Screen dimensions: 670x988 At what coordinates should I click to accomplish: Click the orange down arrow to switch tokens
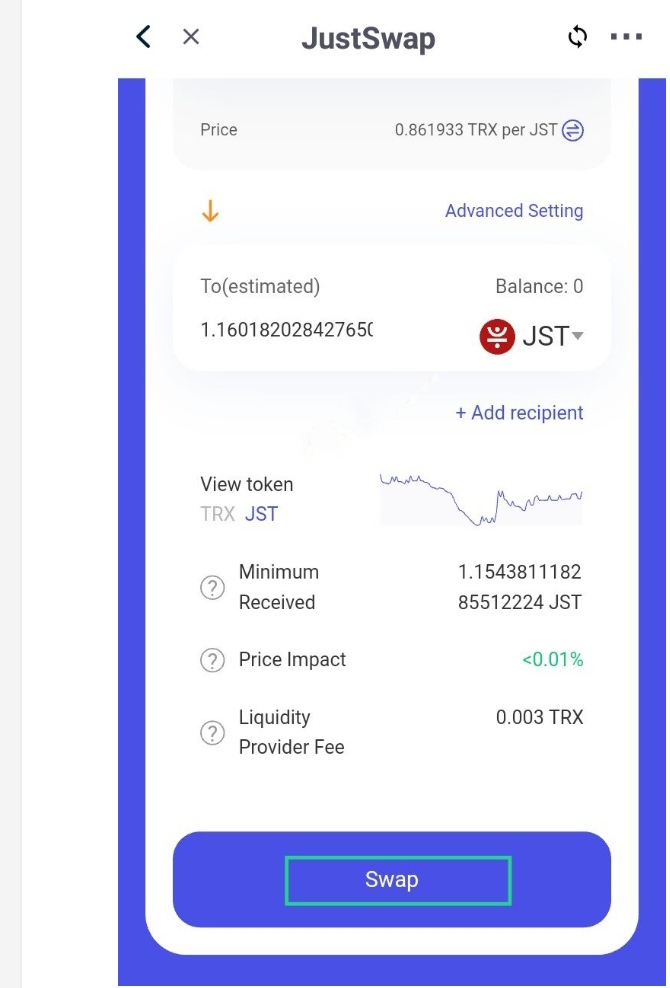[x=210, y=212]
